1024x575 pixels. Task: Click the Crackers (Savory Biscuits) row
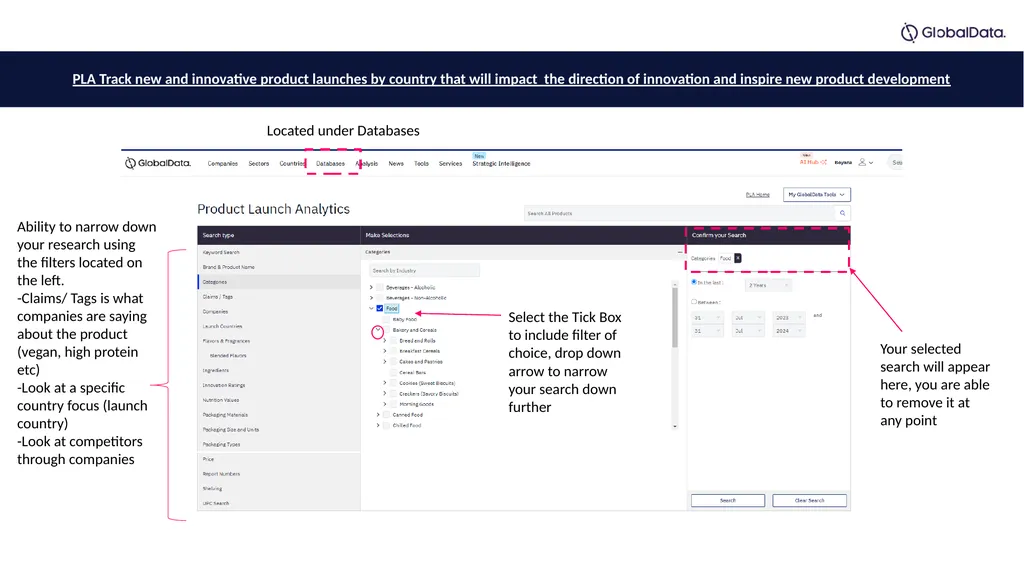tap(428, 394)
